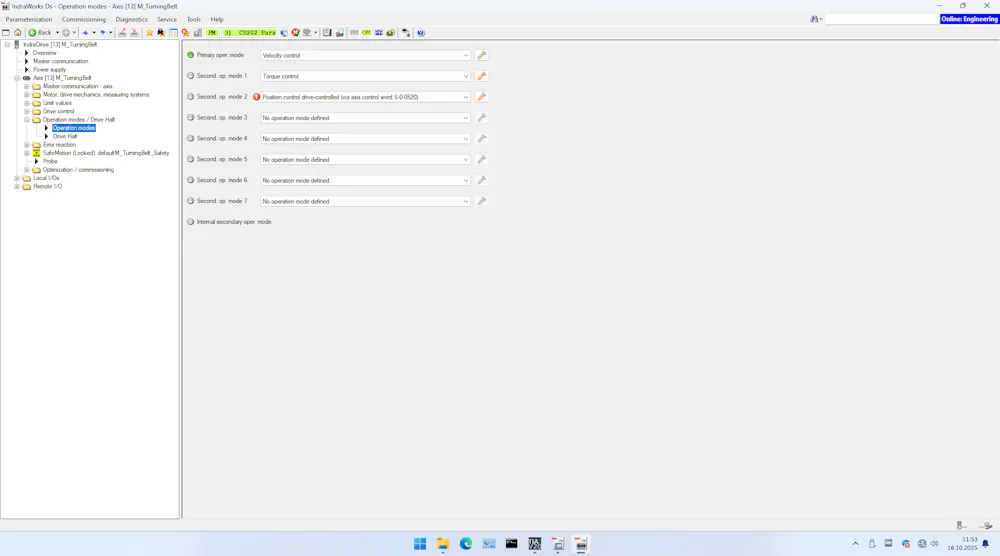Select Power supply in the tree
The image size is (1000, 556).
click(49, 70)
